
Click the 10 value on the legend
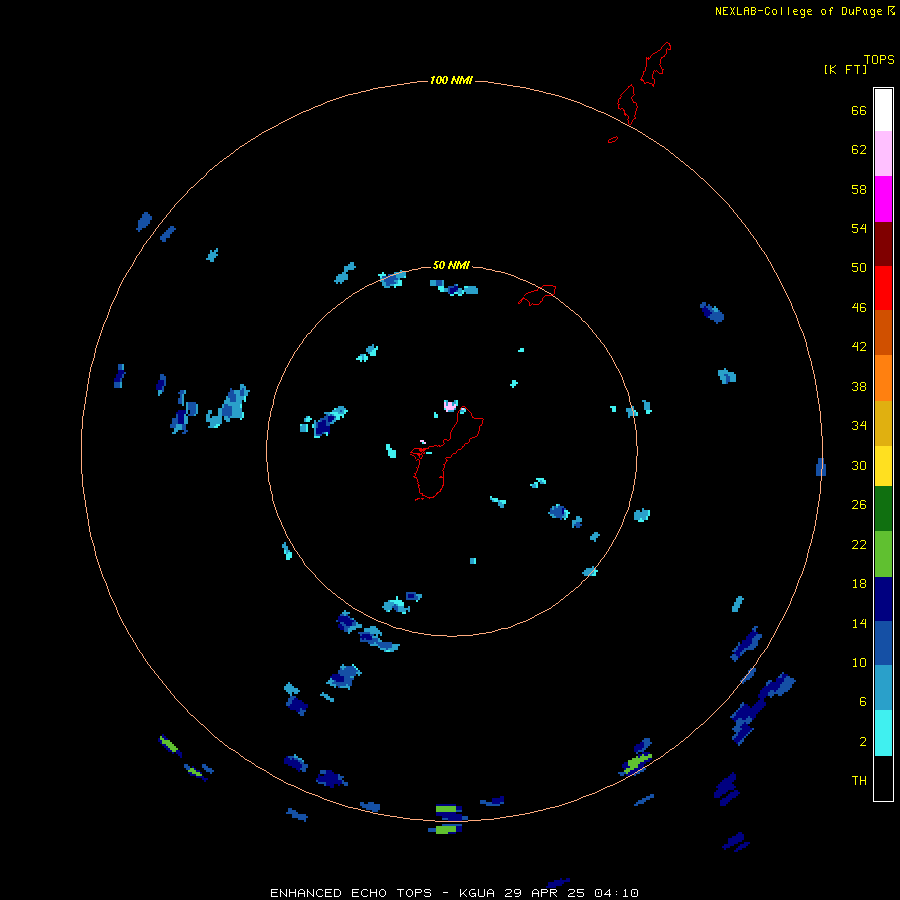pos(859,662)
